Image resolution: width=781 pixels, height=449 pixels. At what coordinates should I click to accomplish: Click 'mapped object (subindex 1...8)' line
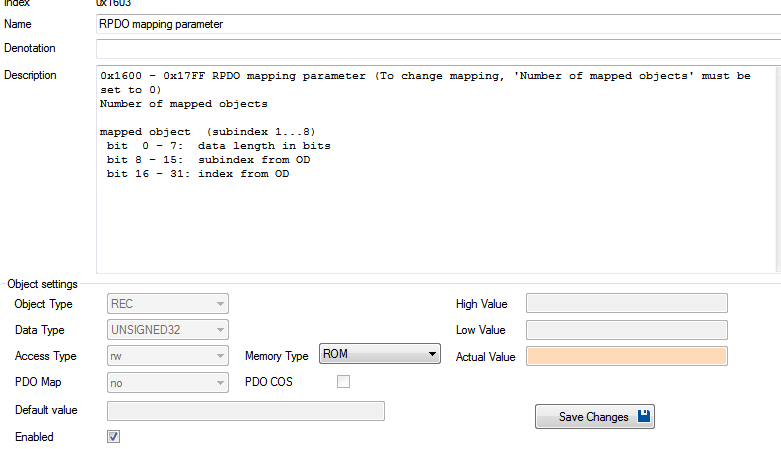(208, 132)
